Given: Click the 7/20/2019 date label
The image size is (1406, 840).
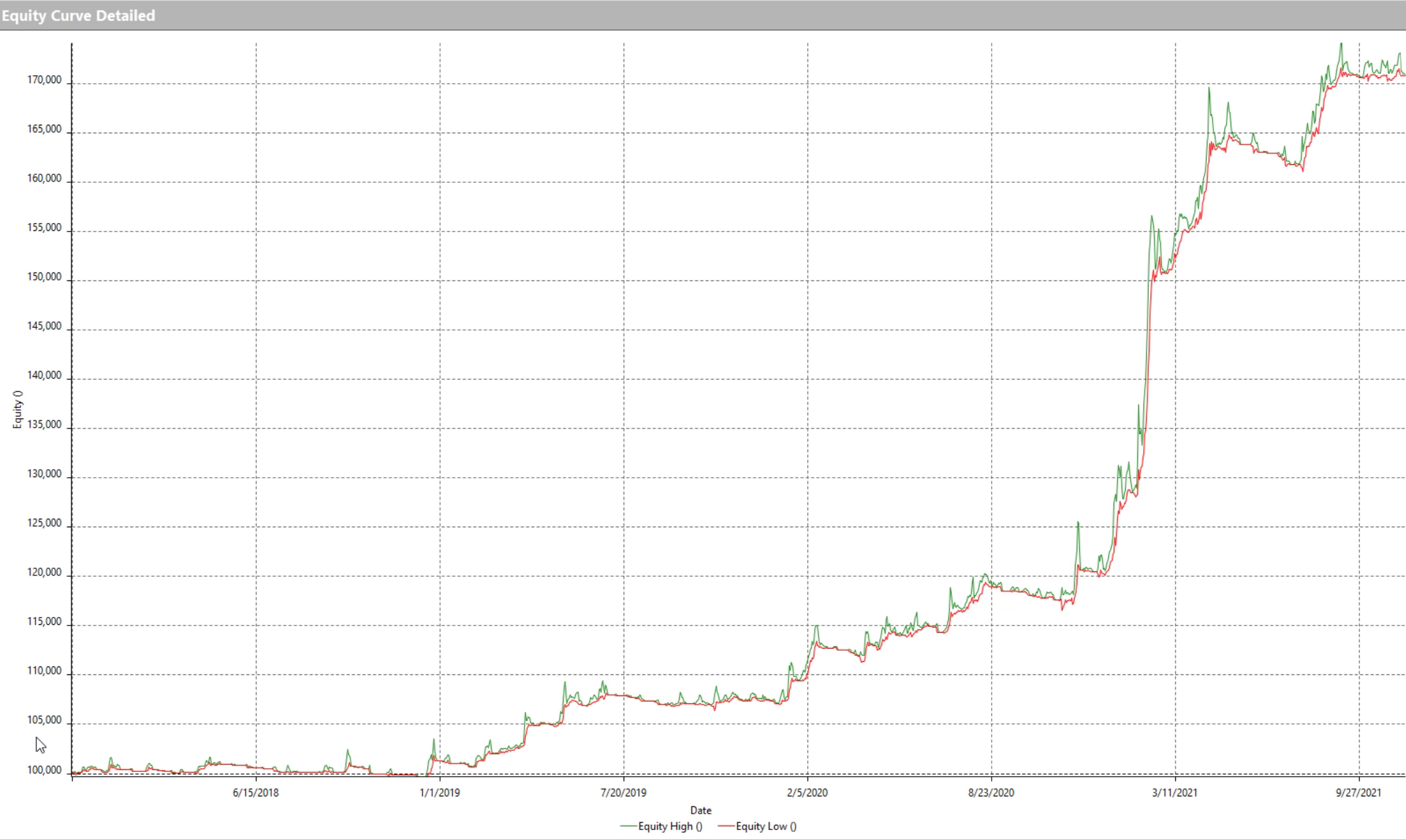Looking at the screenshot, I should point(623,792).
